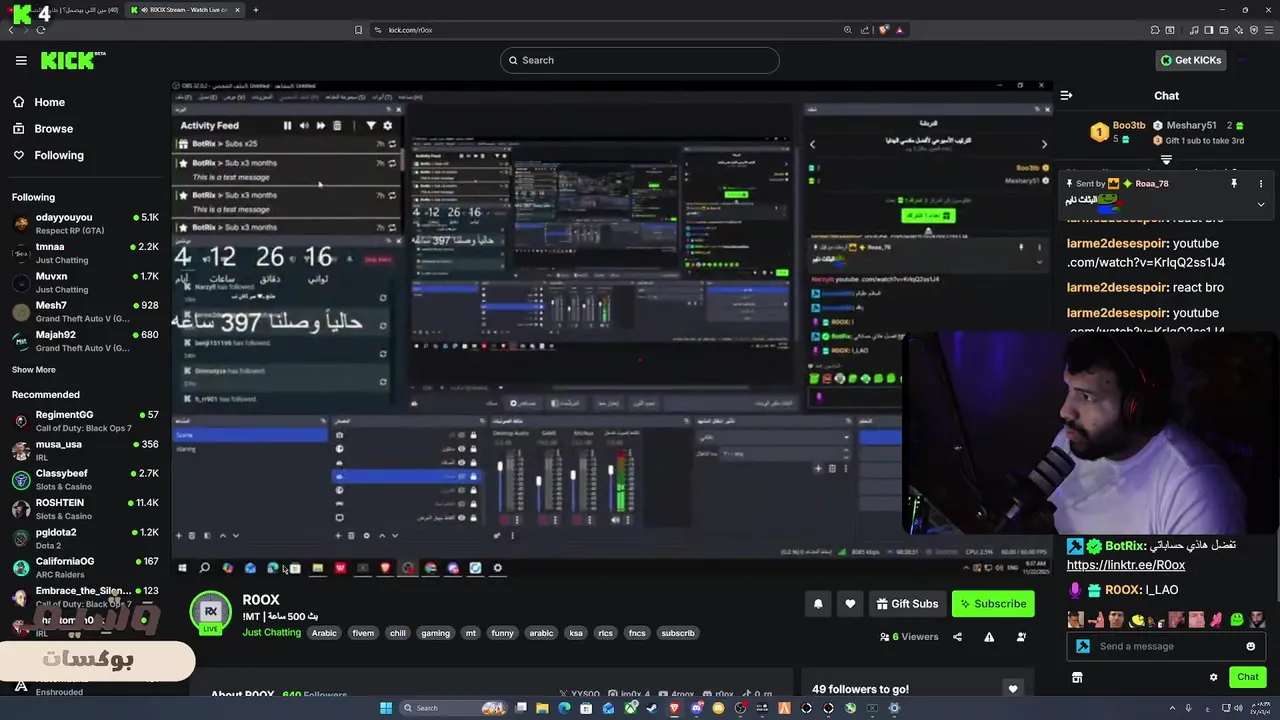
Task: Open the Brave main menu
Action: [1269, 30]
